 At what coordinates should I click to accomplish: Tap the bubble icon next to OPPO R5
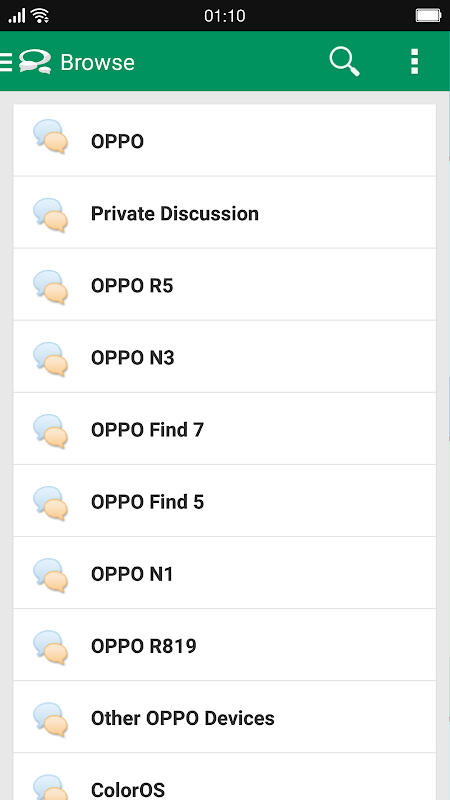point(51,287)
